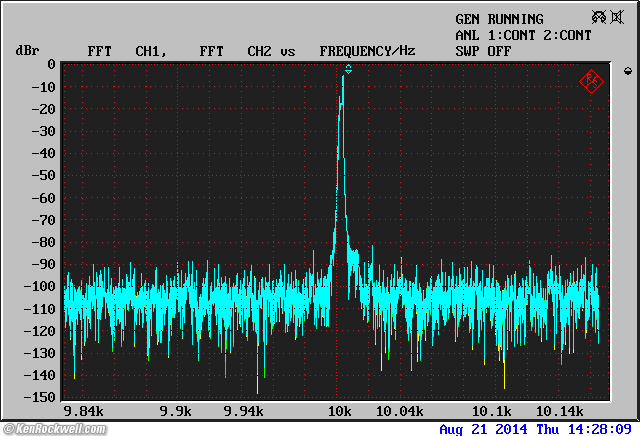
Task: Click the crossed-out headphone icon
Action: tap(600, 18)
